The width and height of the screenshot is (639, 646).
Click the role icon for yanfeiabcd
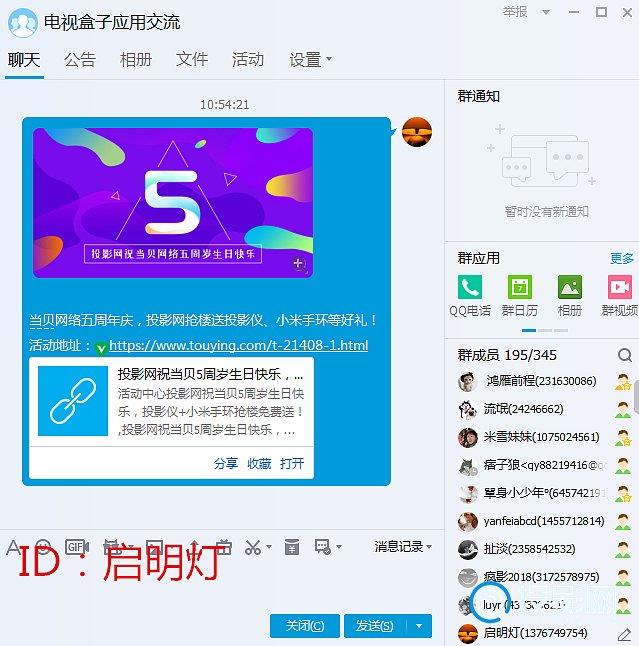pos(623,522)
